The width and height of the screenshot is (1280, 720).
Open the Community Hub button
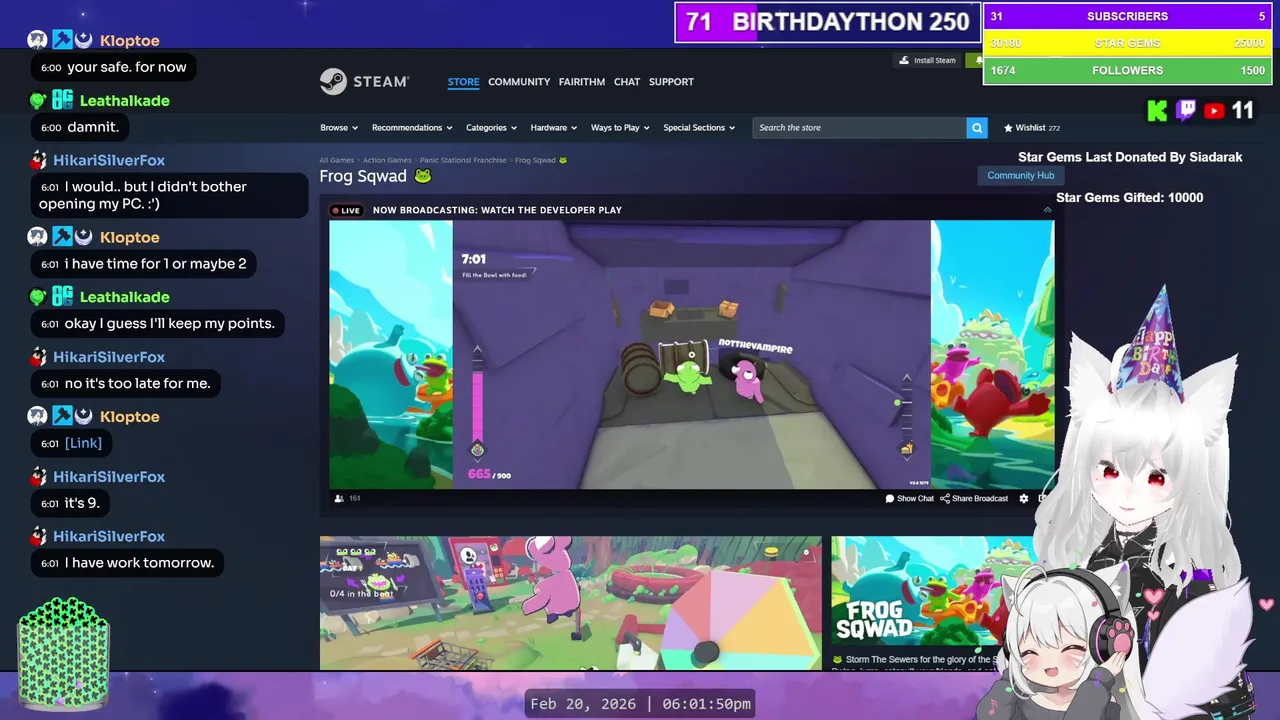[x=1020, y=175]
